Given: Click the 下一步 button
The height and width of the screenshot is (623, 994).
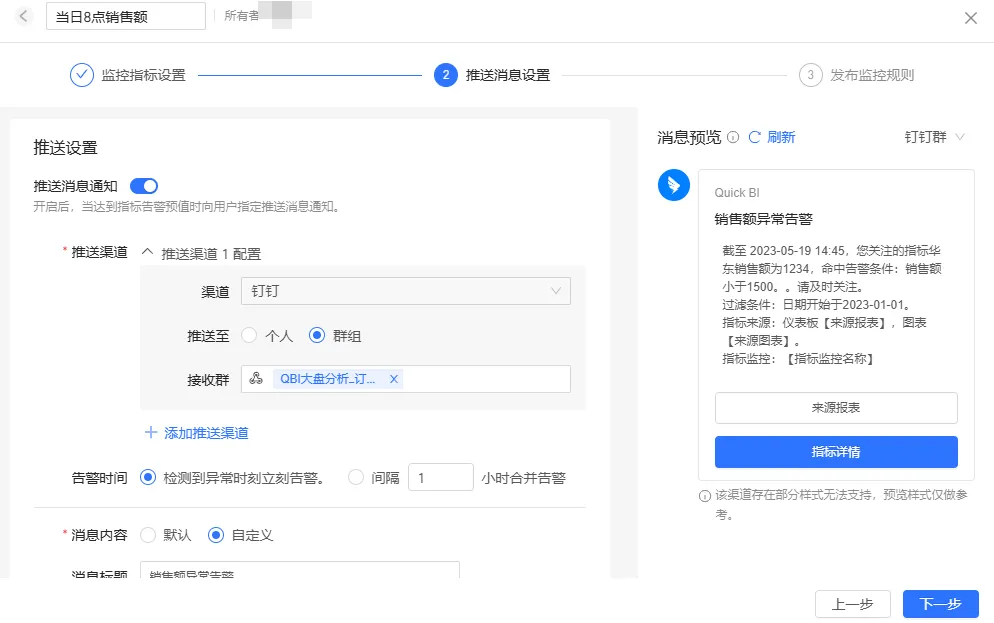Looking at the screenshot, I should coord(939,604).
